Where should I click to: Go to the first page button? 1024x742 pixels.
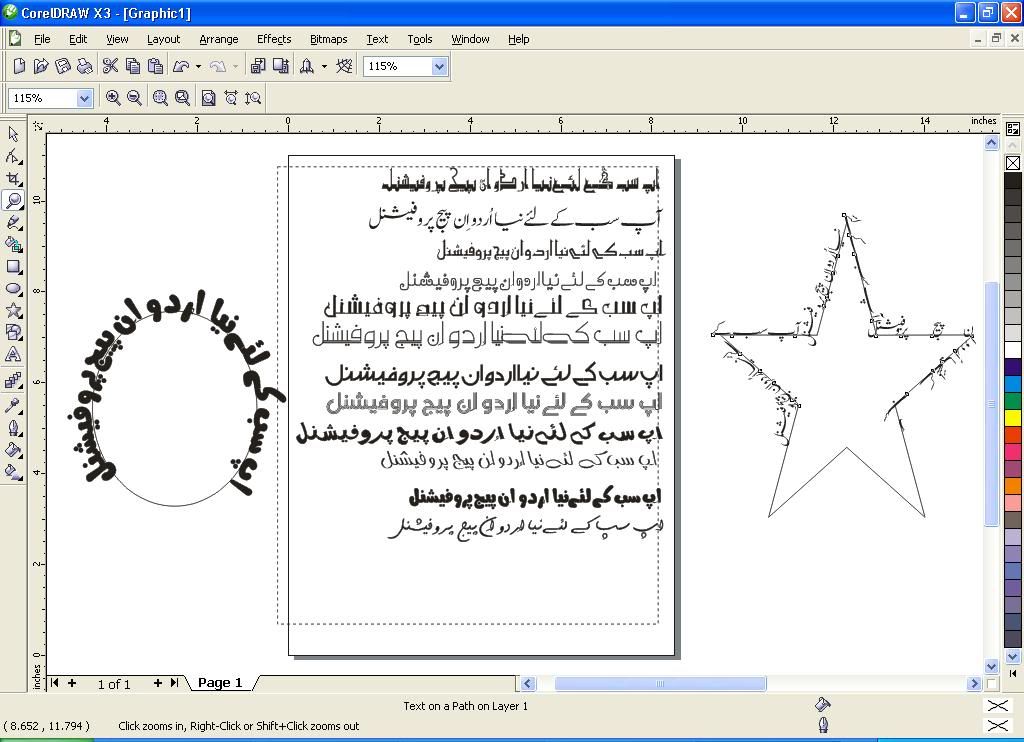55,683
